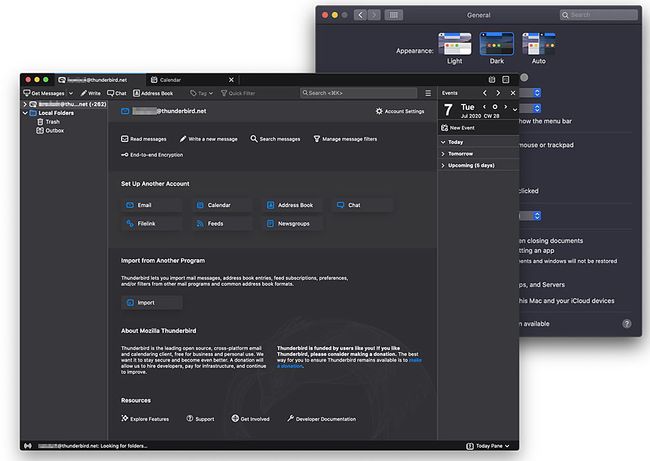Click Read messages

point(144,139)
